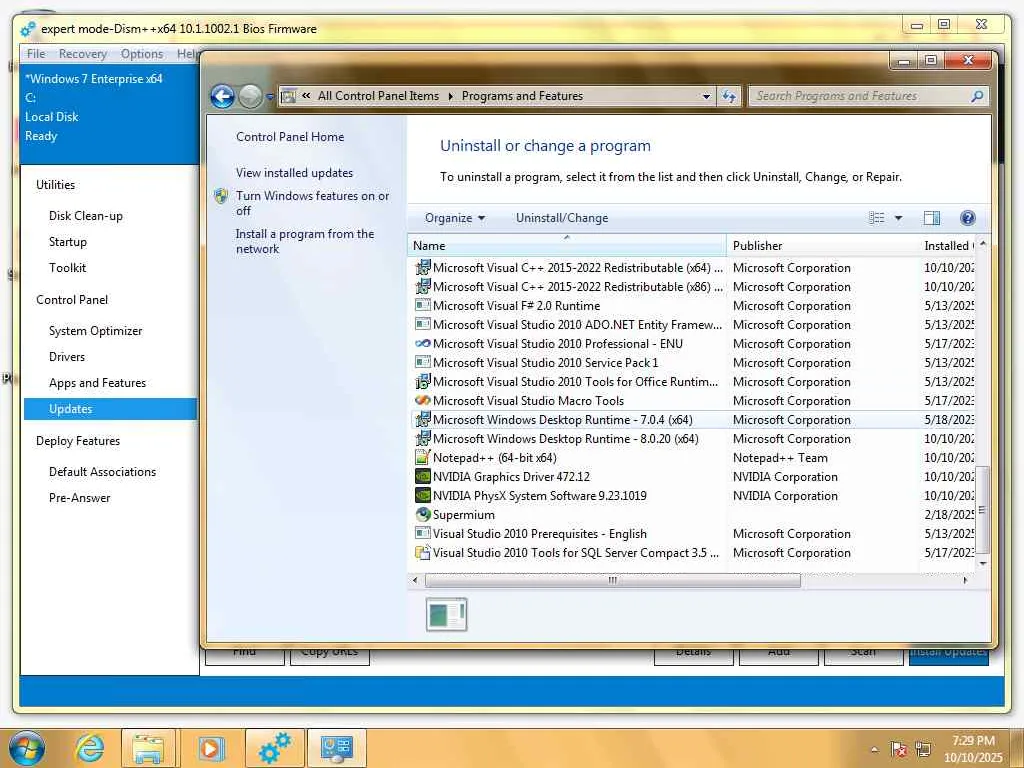The height and width of the screenshot is (768, 1024).
Task: Click the NVIDIA Graphics Driver icon
Action: [x=423, y=477]
